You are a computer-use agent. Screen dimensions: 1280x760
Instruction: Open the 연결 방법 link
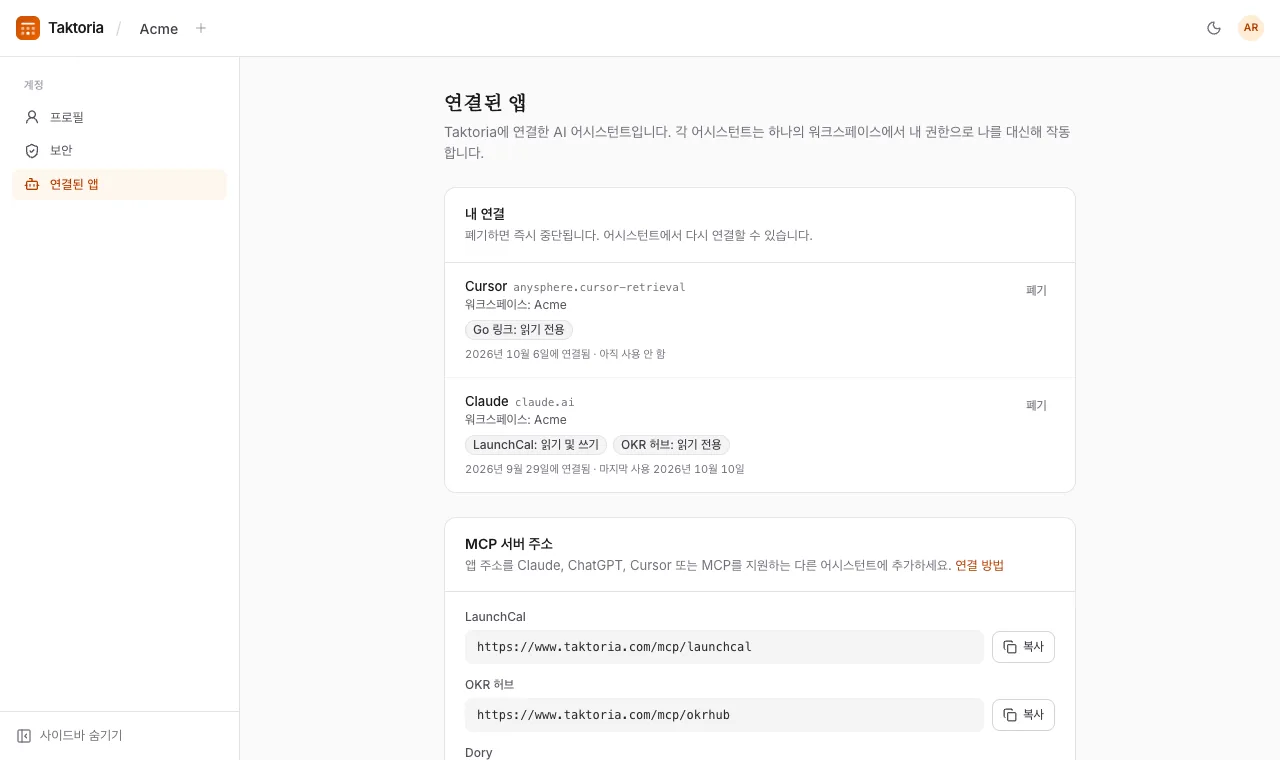tap(979, 565)
